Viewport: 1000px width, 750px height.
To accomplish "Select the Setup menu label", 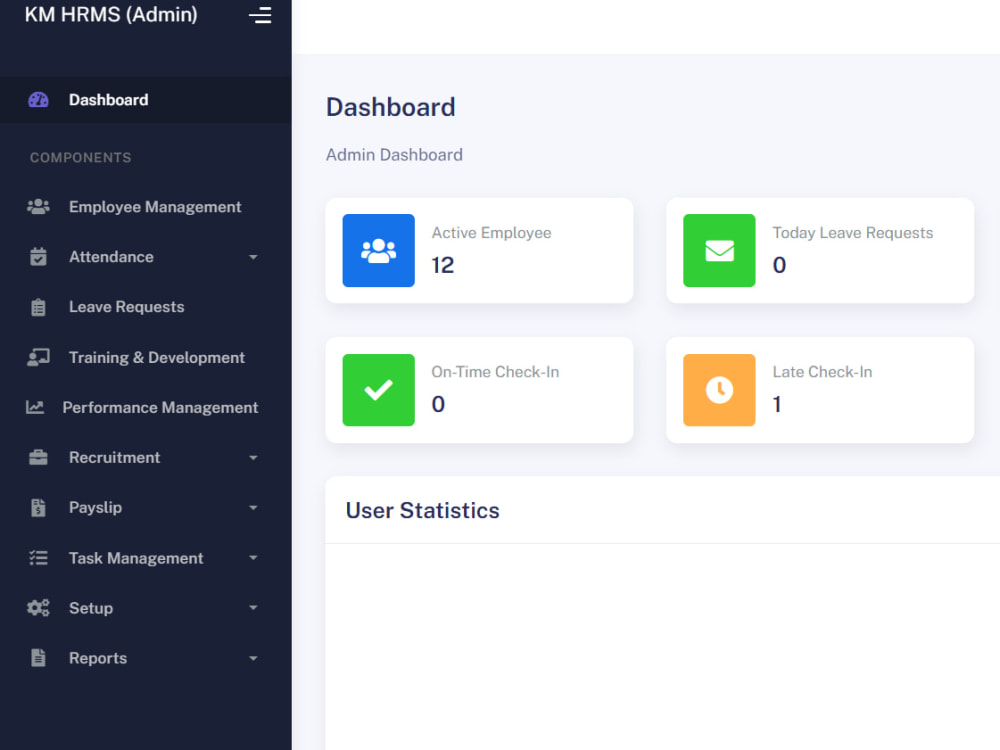I will point(91,608).
